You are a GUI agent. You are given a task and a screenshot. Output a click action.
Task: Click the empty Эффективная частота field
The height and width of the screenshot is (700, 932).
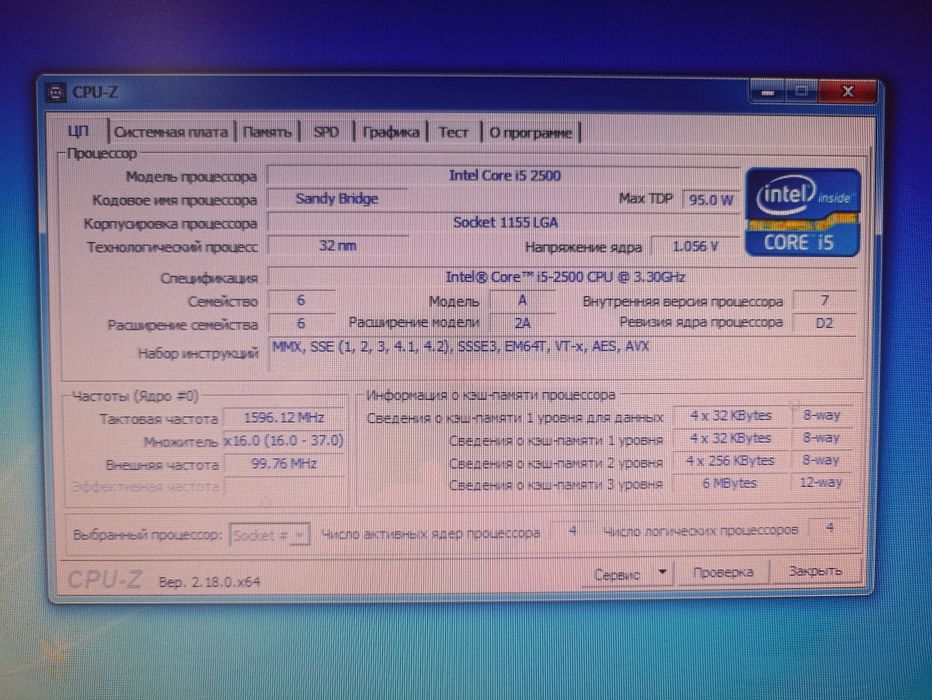coord(284,487)
